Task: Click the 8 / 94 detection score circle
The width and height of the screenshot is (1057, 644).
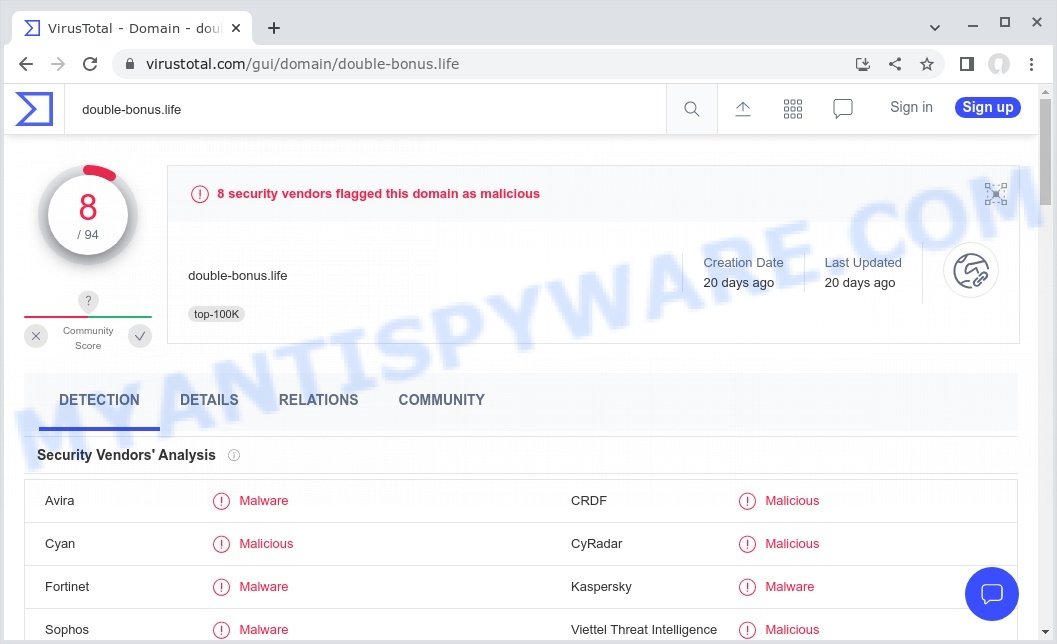Action: tap(88, 215)
